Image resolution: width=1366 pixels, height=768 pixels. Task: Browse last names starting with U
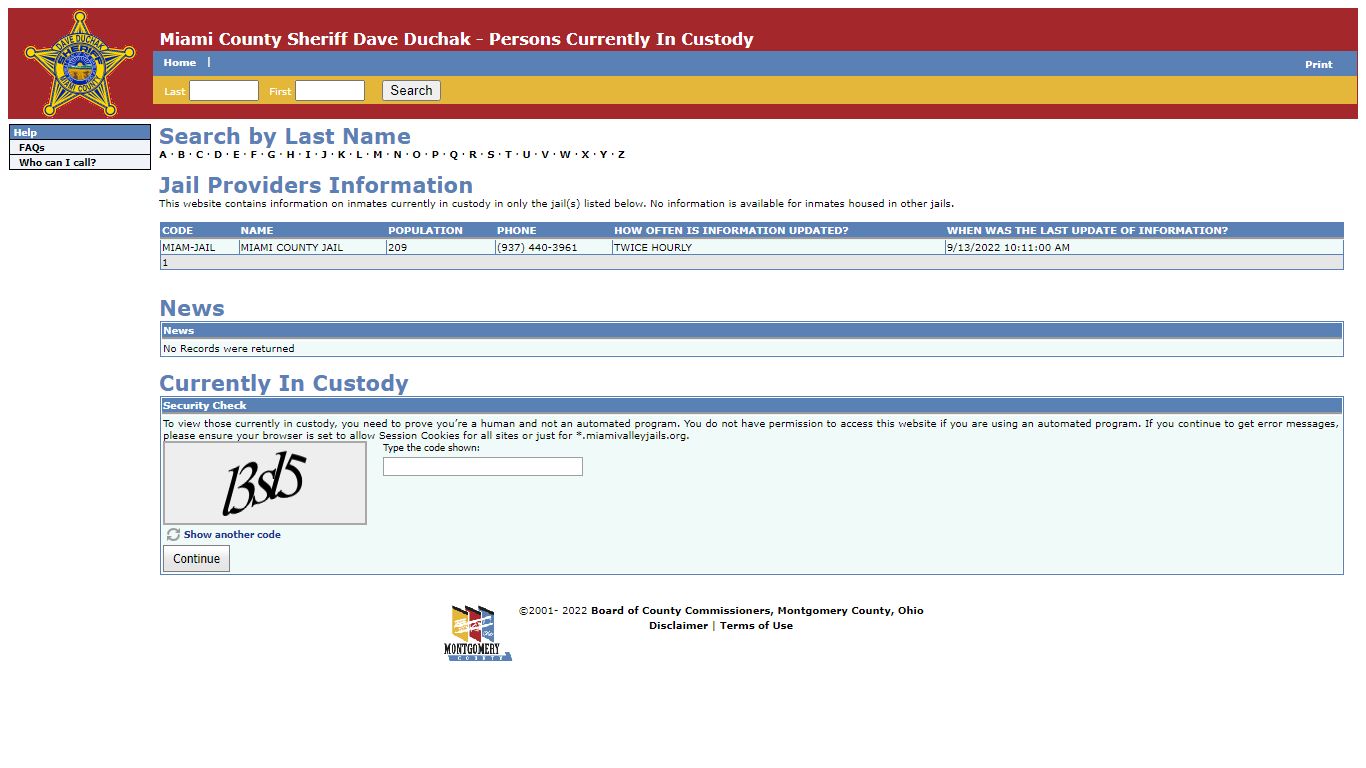point(526,155)
